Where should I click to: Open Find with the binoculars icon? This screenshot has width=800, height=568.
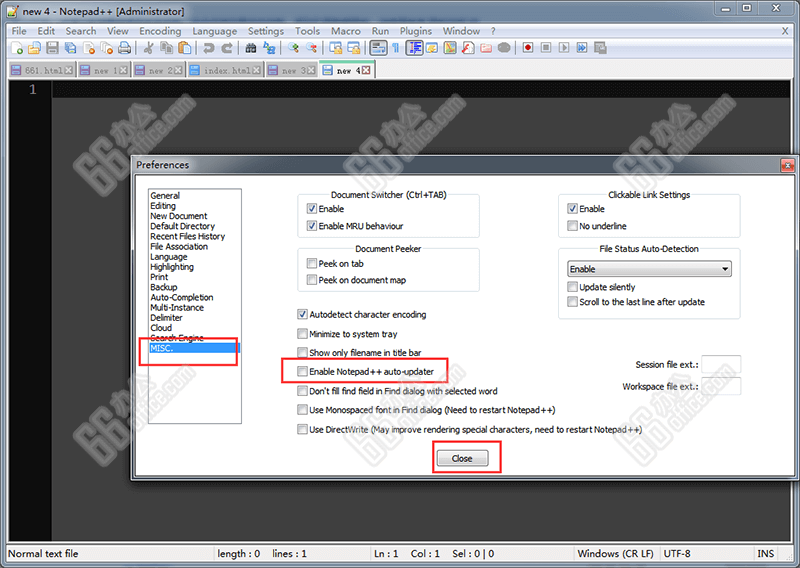251,48
